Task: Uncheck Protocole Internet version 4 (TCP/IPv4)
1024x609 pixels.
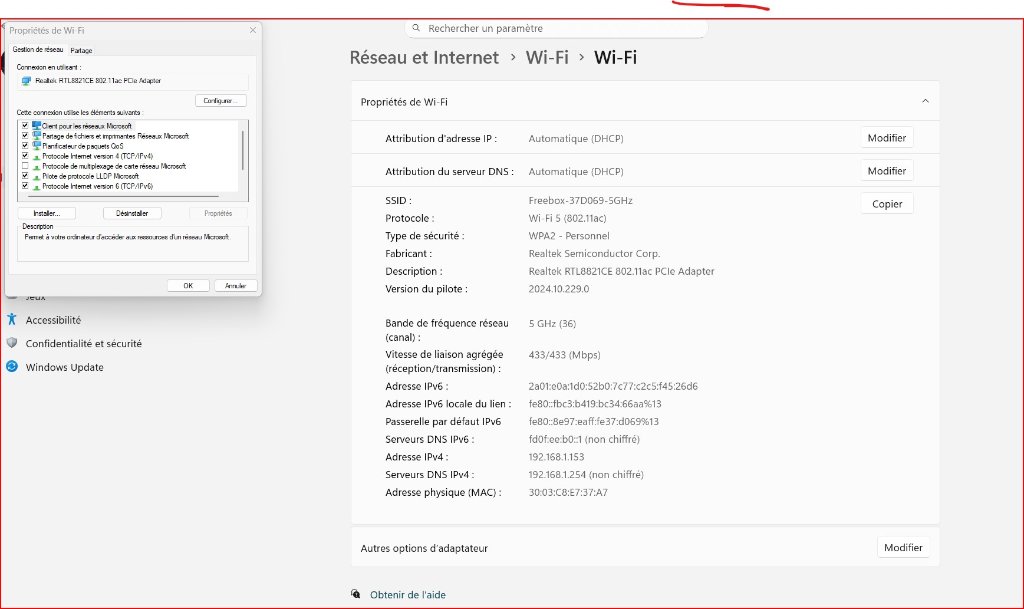Action: 25,156
